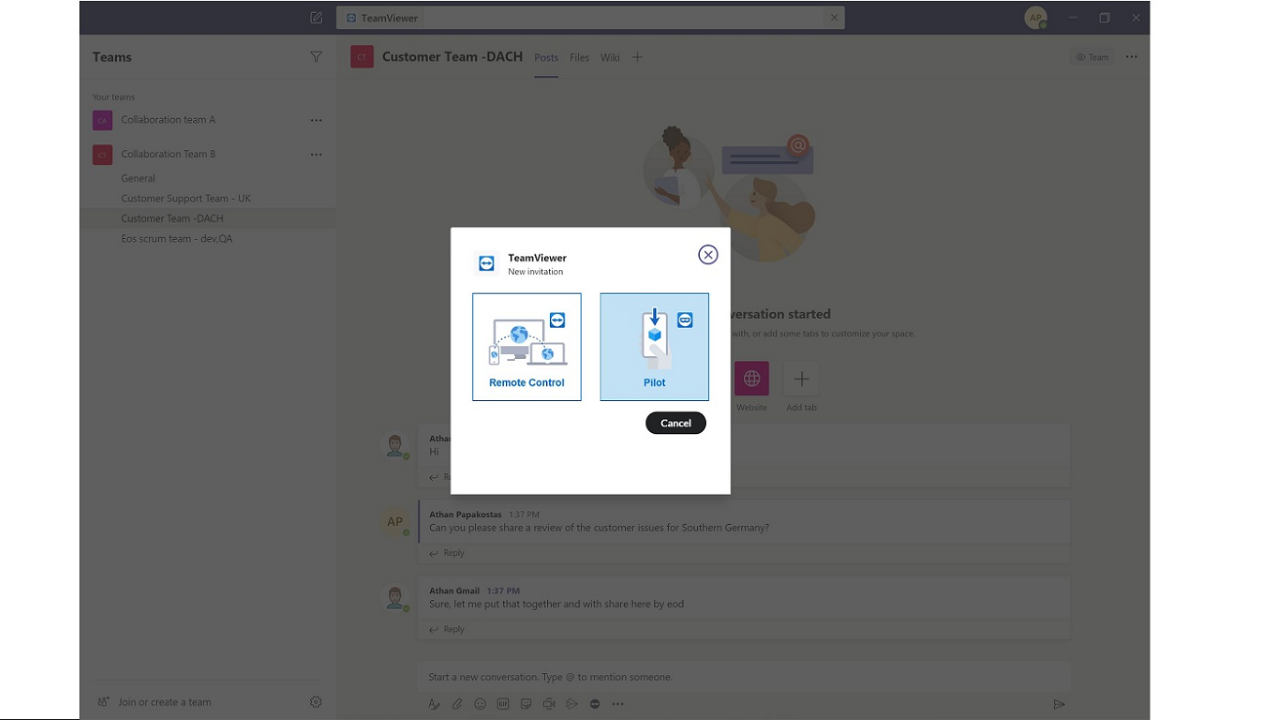Click the TeamViewer app icon in compose toolbar
Screen dimensions: 1280x720
point(595,704)
